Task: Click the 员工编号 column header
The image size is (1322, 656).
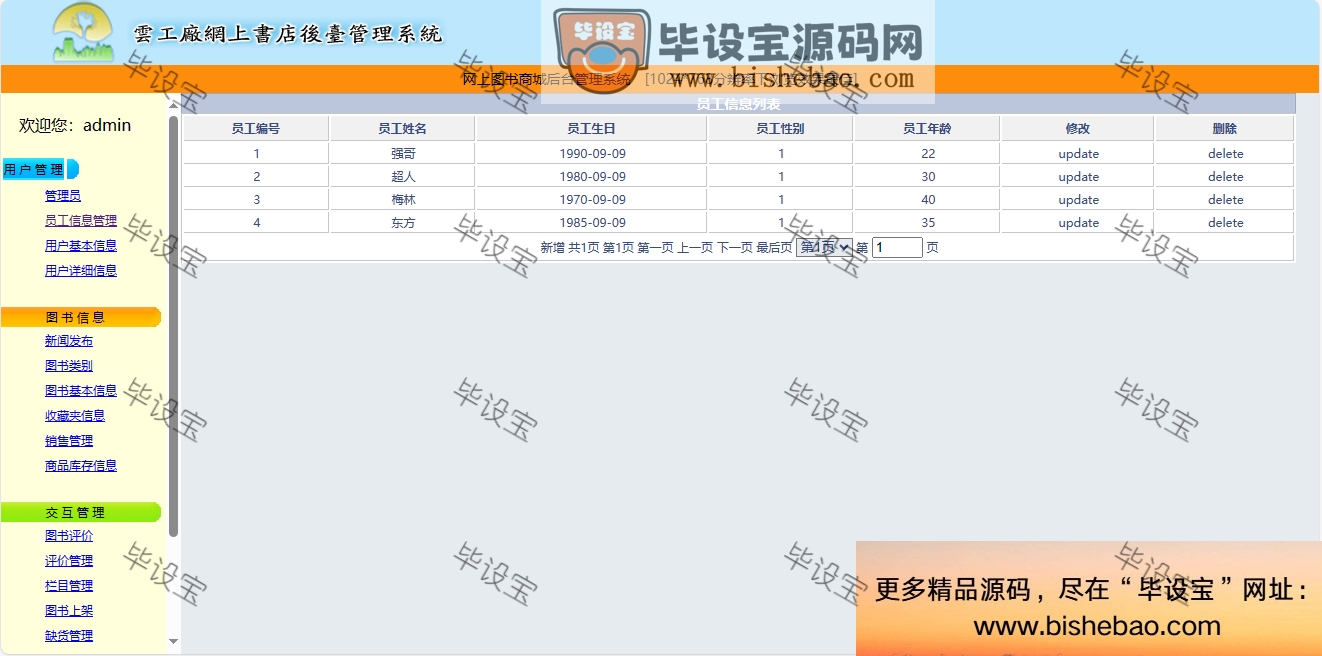Action: (256, 129)
